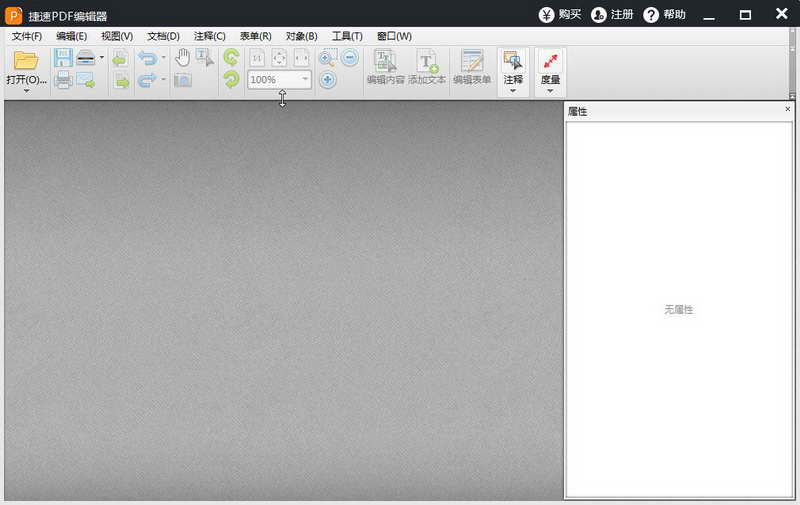Open the 文档(D) menu

pos(163,36)
